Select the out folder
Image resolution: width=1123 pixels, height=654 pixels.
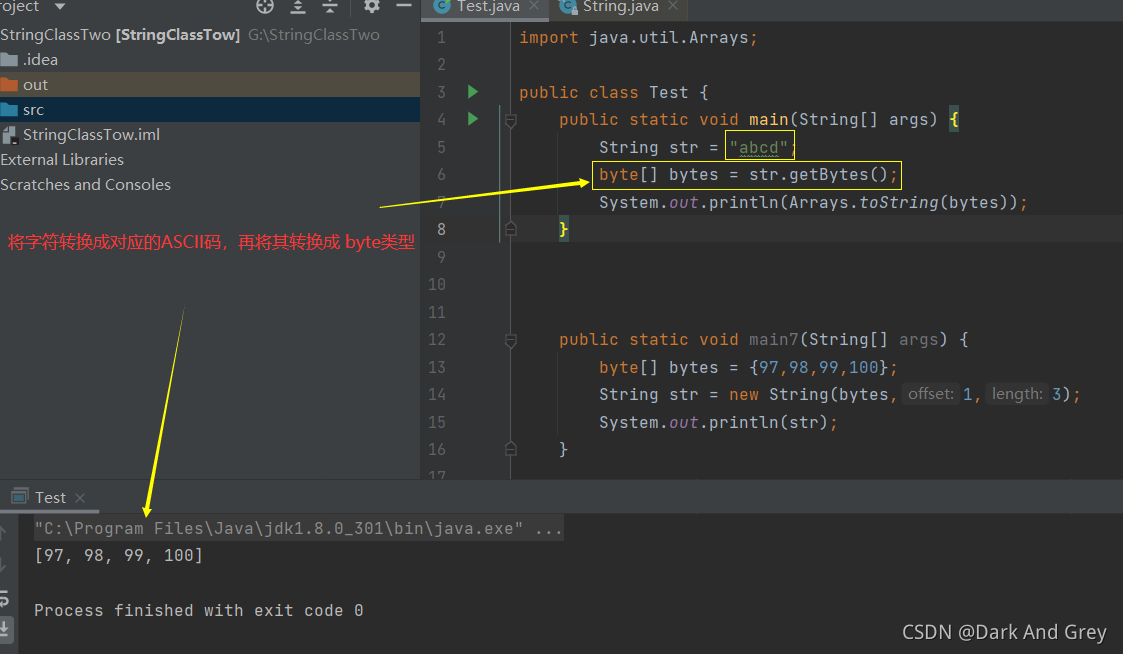tap(210, 85)
